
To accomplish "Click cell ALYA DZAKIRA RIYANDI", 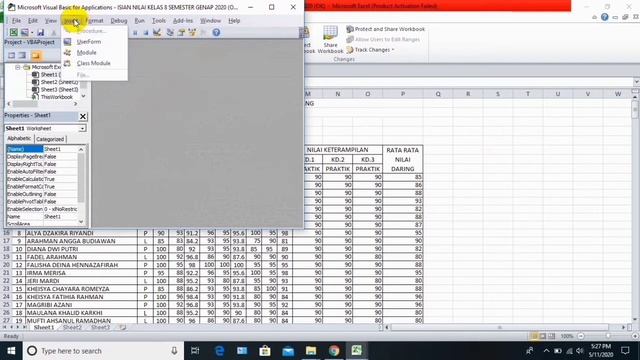I will pos(82,233).
